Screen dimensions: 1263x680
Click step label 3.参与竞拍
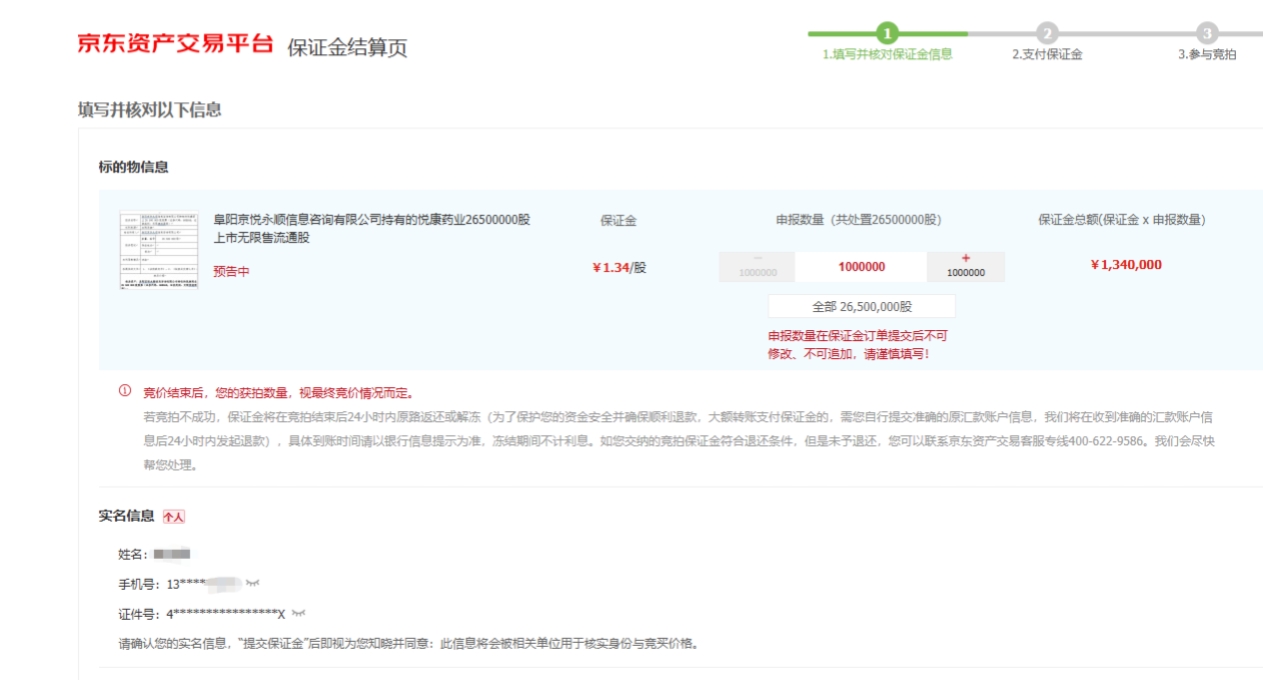[1207, 55]
